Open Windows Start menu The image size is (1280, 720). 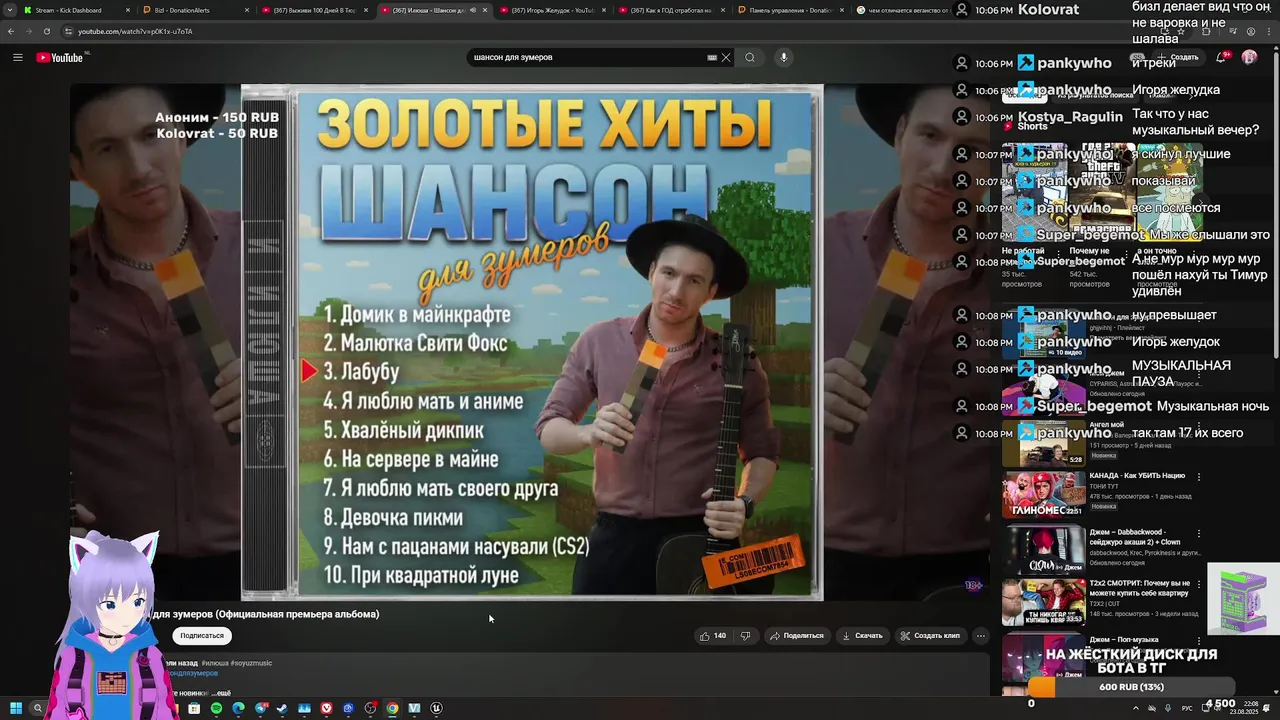click(x=16, y=708)
